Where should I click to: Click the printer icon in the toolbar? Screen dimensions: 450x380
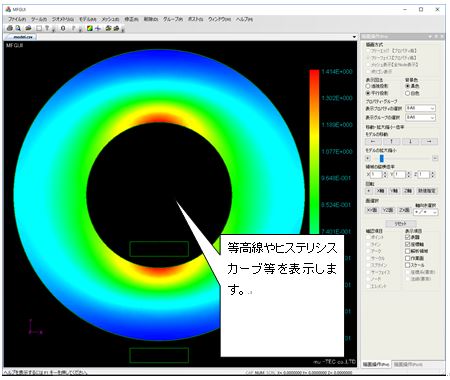[10, 28]
